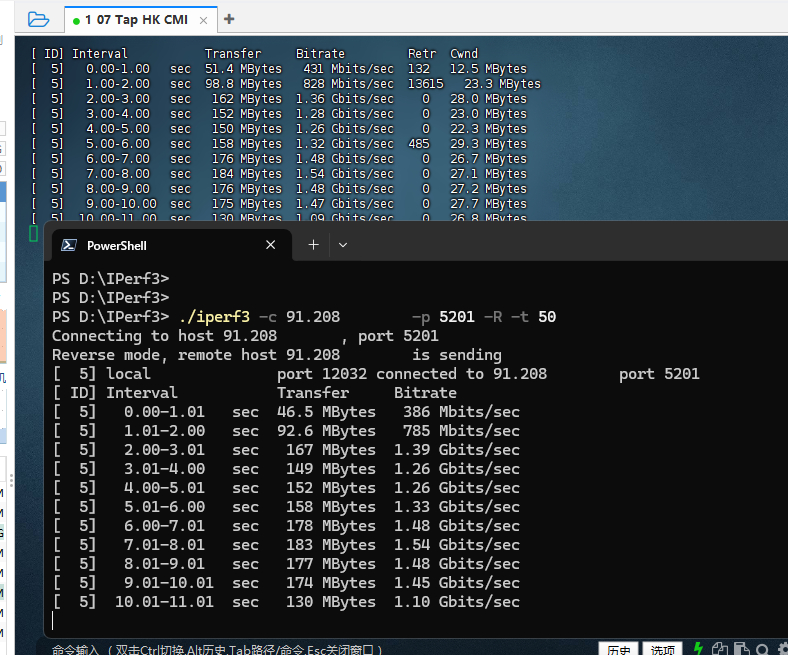The width and height of the screenshot is (788, 655).
Task: Click the 'Retr' column header in the SSH terminal
Action: [422, 54]
